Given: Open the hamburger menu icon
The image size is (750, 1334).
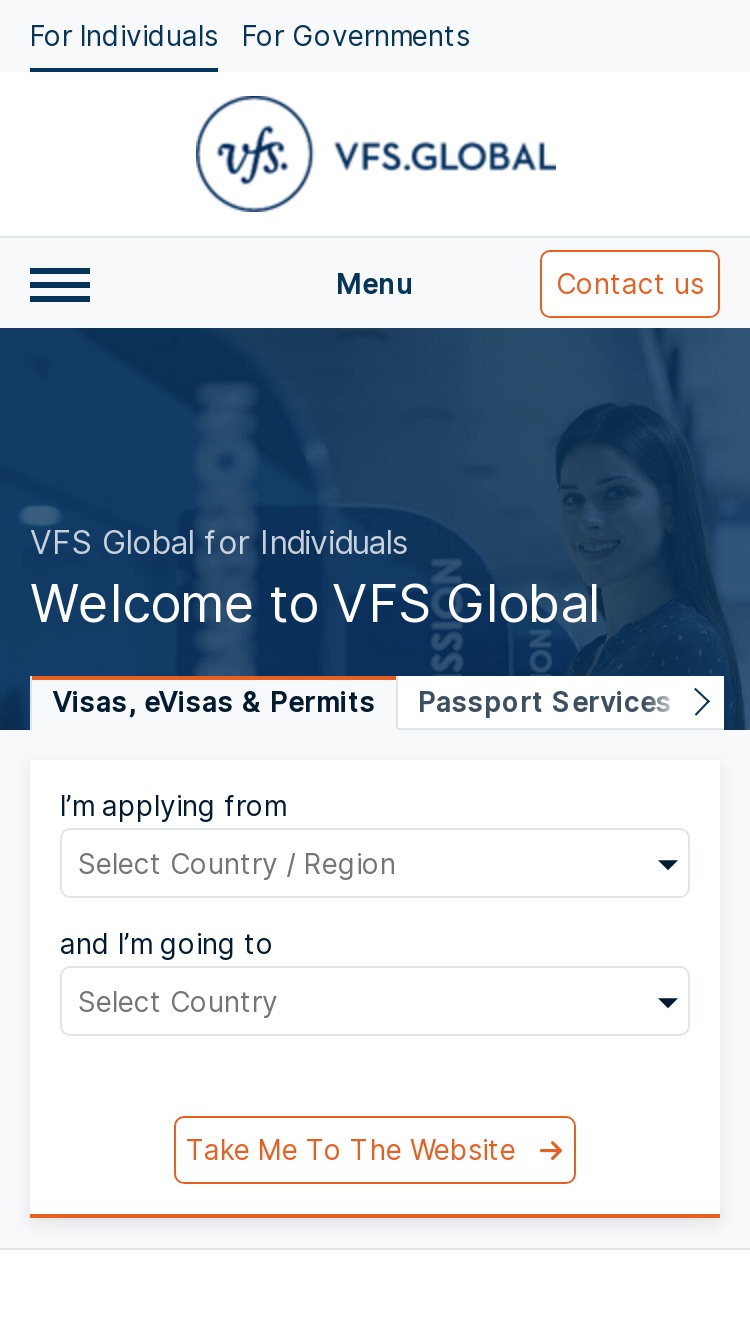Looking at the screenshot, I should click(60, 285).
